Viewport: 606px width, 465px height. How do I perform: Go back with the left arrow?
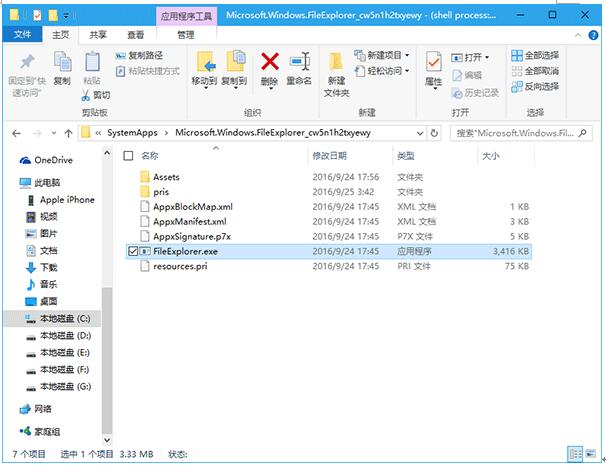(16, 133)
